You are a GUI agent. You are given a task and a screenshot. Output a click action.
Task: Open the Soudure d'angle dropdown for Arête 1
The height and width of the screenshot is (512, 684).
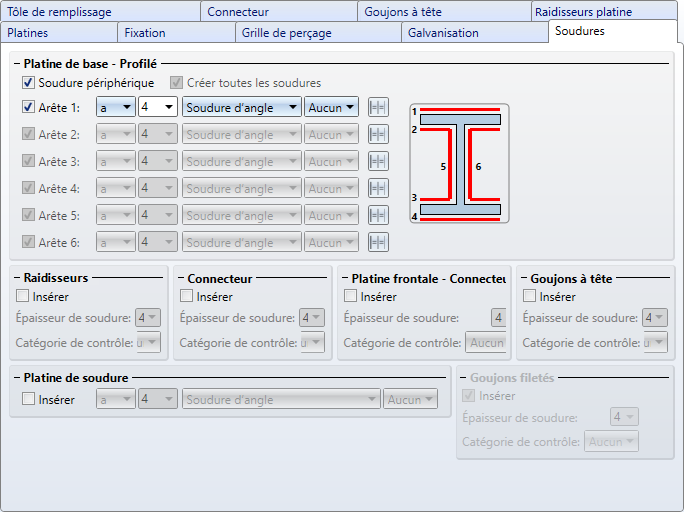click(x=242, y=107)
